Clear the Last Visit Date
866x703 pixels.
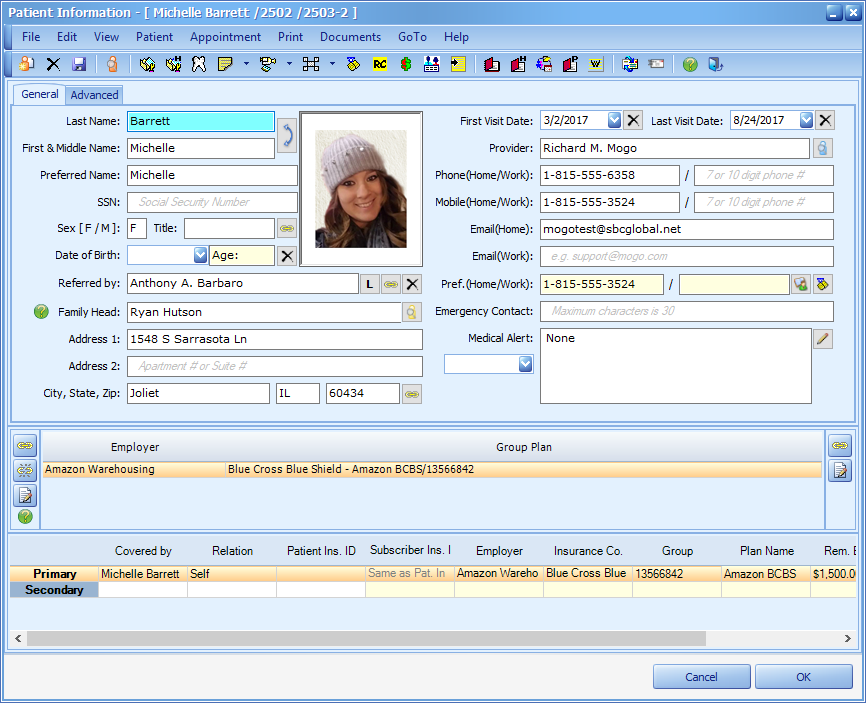click(825, 120)
